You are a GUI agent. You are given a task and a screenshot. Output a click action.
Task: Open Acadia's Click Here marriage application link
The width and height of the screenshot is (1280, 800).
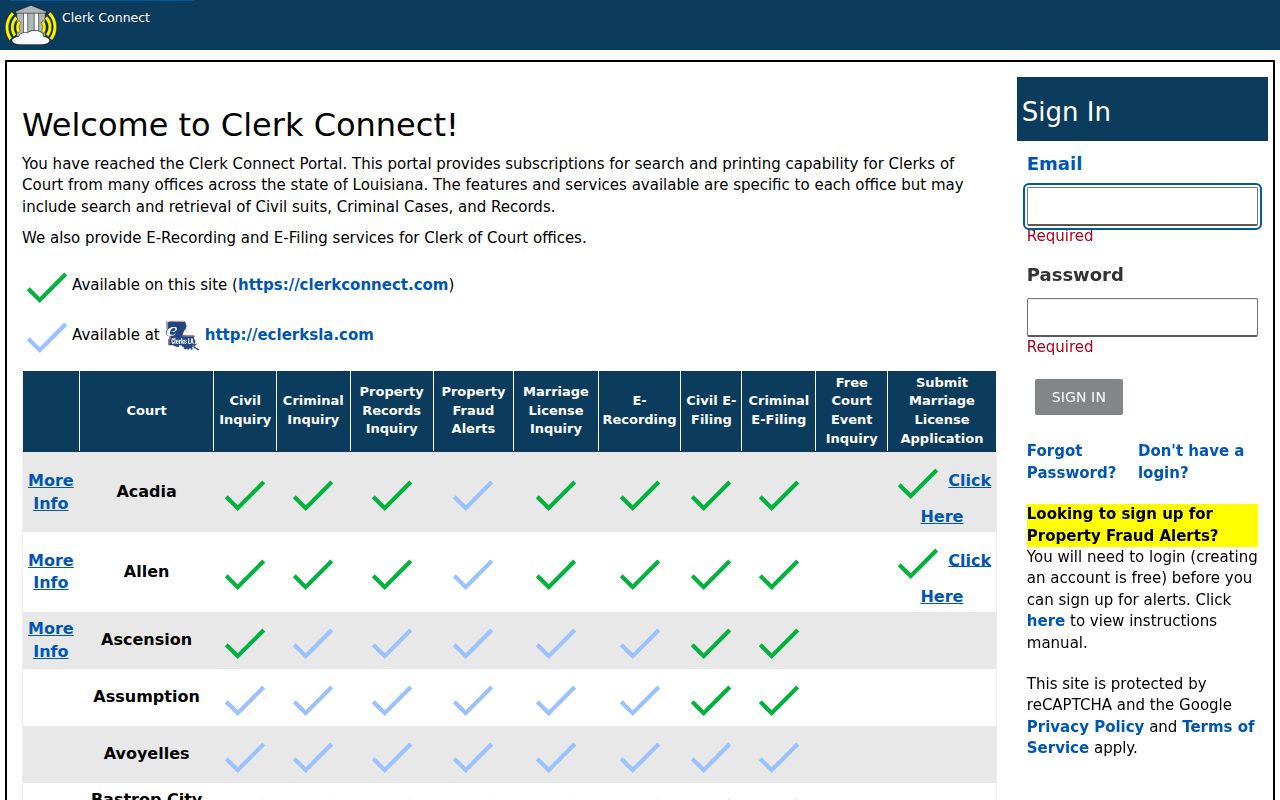coord(956,498)
